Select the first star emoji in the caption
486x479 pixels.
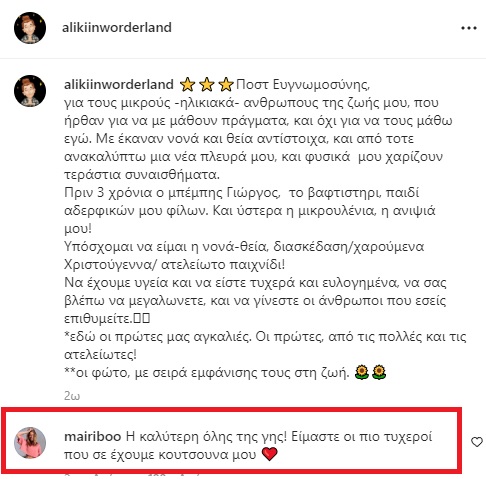188,85
